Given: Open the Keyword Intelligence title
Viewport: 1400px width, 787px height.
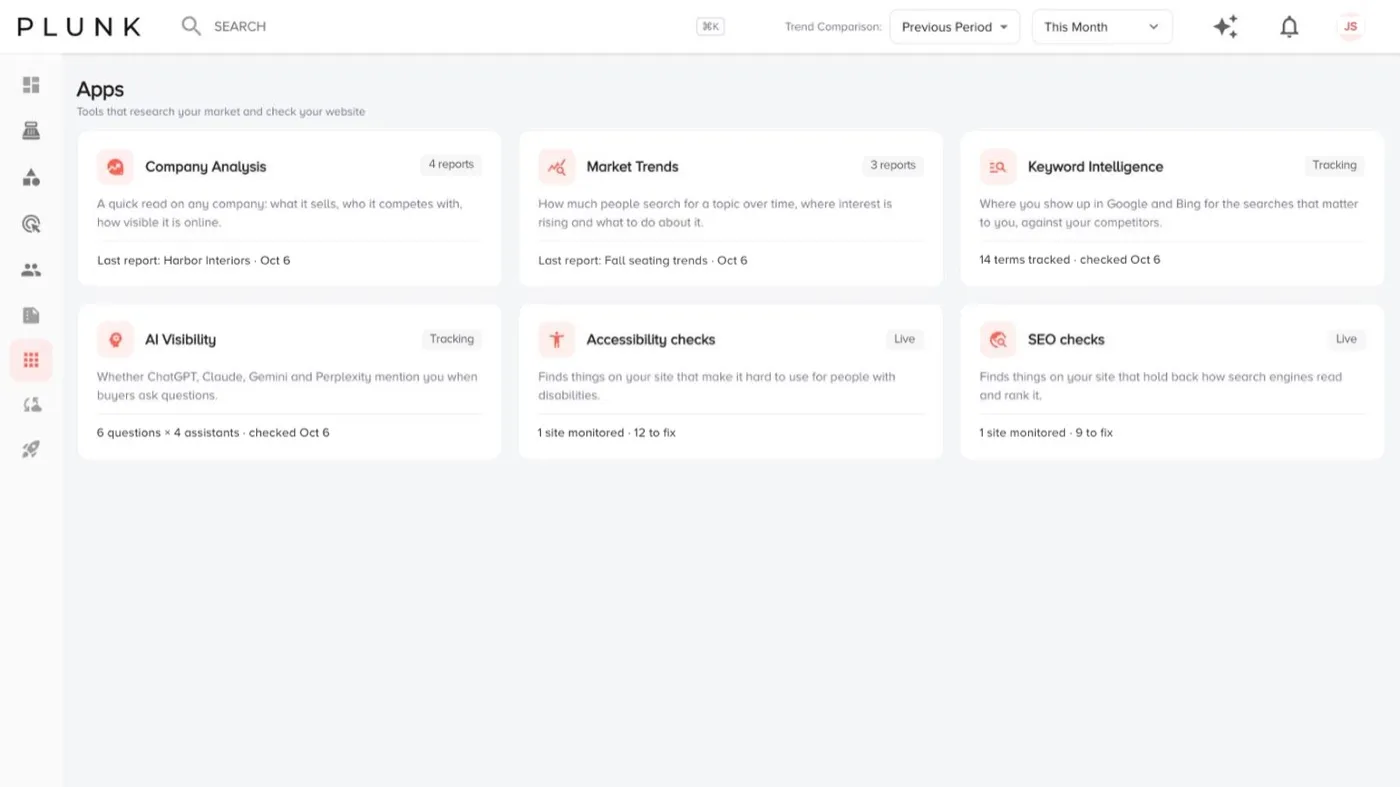Looking at the screenshot, I should pos(1096,167).
